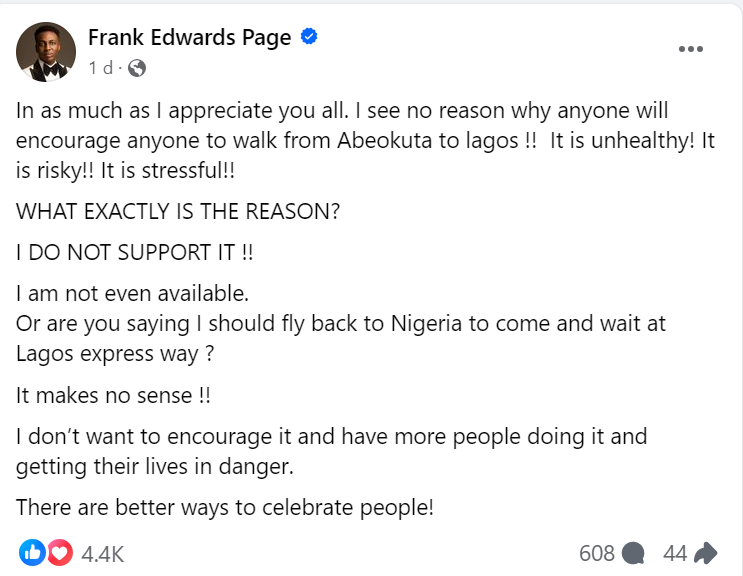
Task: Click Frank Edwards Page profile picture
Action: pyautogui.click(x=46, y=52)
